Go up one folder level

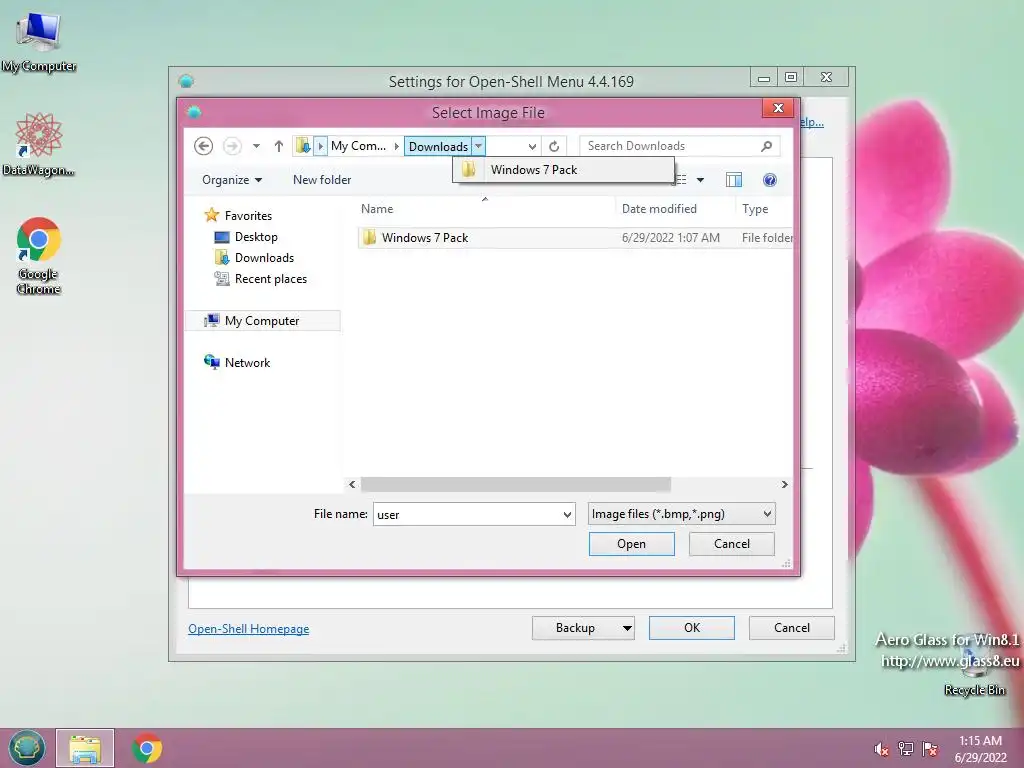tap(279, 146)
